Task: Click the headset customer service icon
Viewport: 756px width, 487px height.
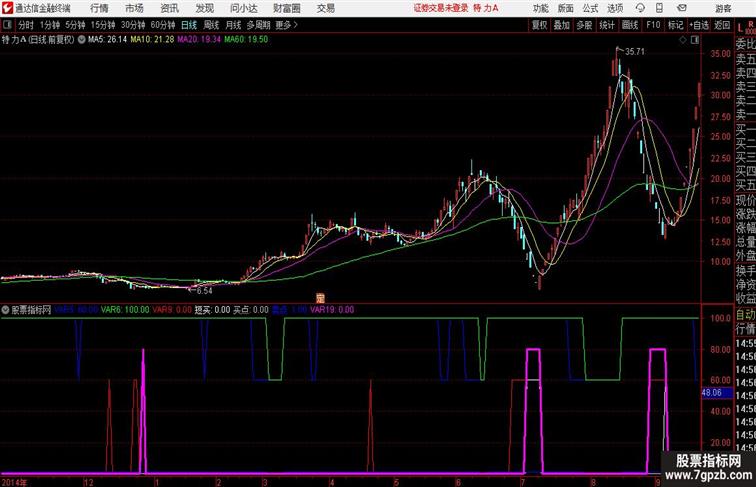Action: pos(640,8)
